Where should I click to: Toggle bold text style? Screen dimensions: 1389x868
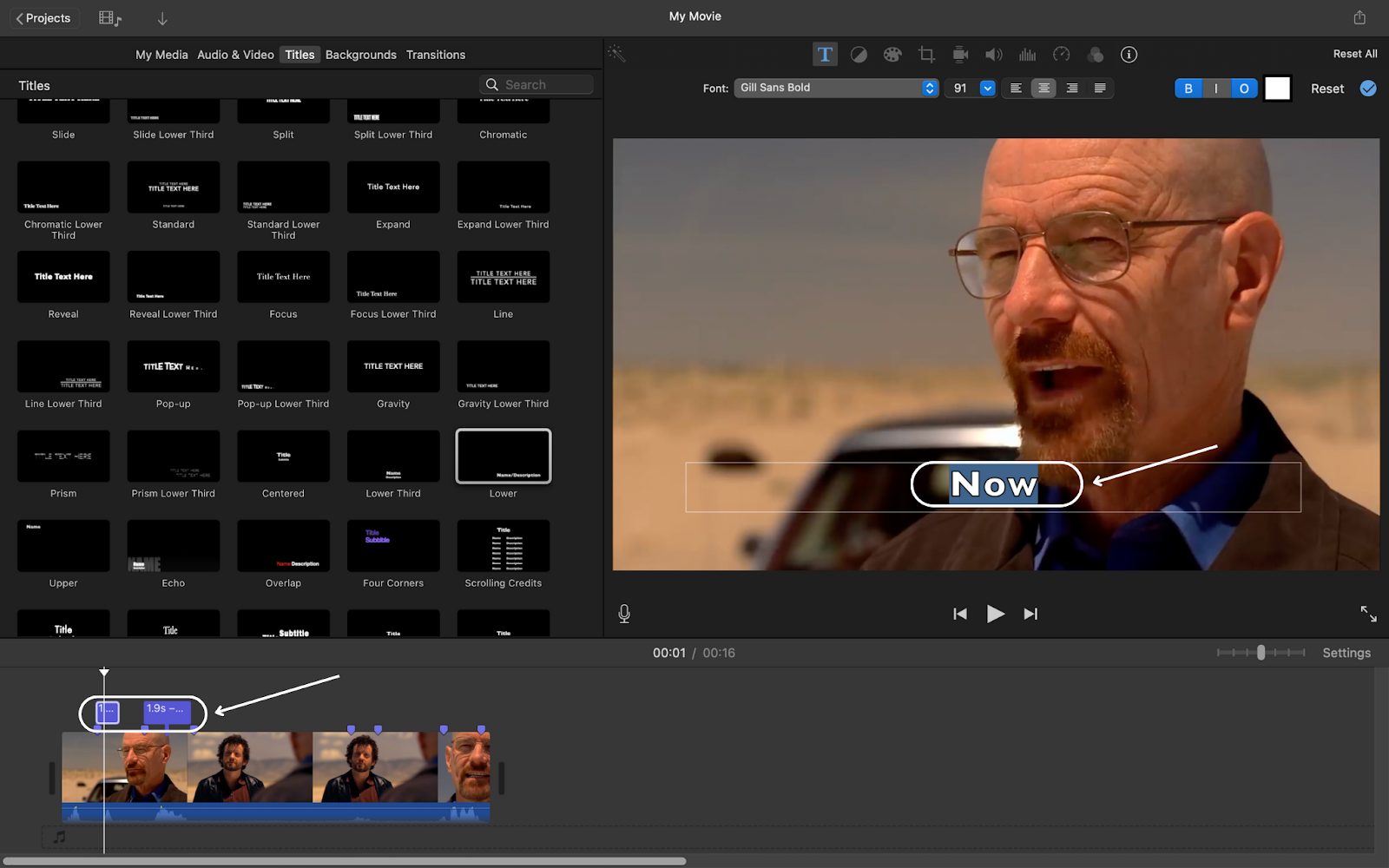point(1188,89)
